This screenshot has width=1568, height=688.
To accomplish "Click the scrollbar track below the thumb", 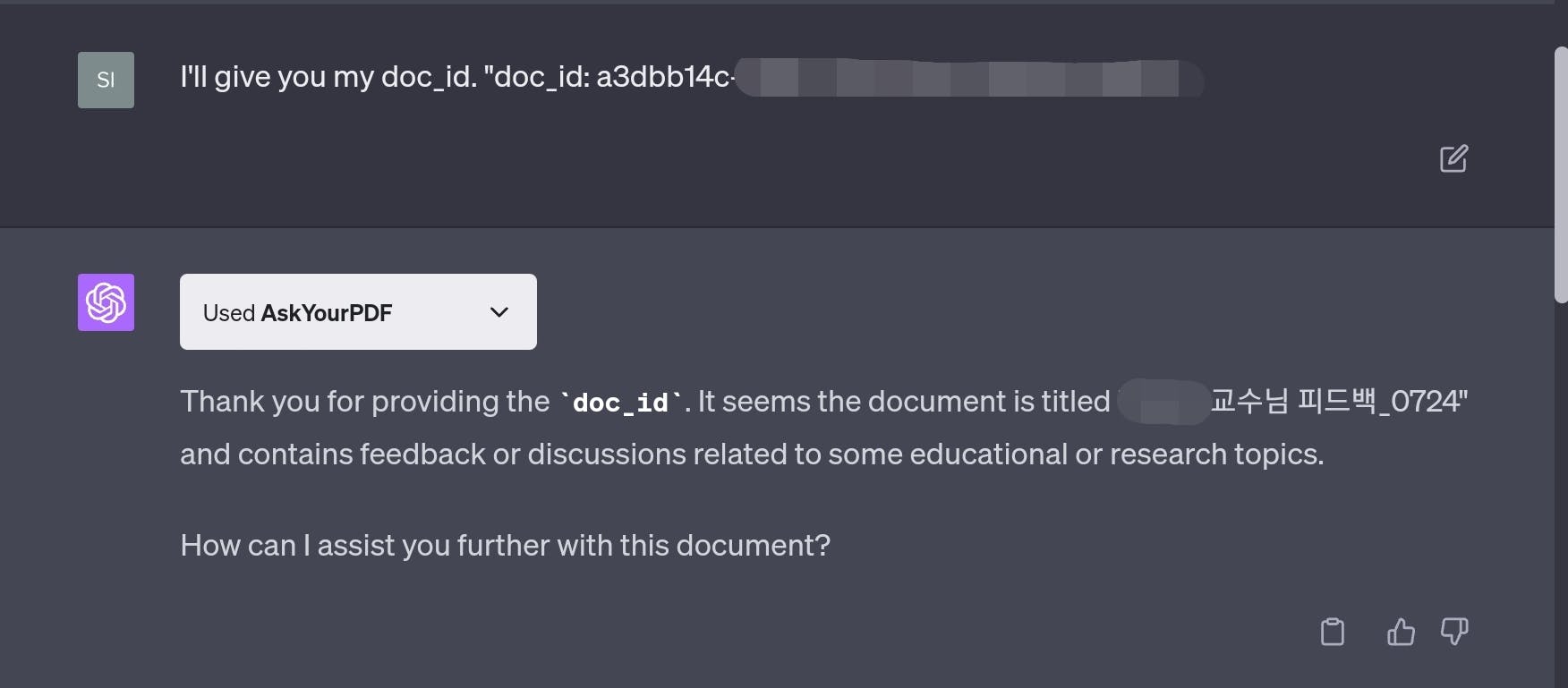I will pyautogui.click(x=1561, y=492).
